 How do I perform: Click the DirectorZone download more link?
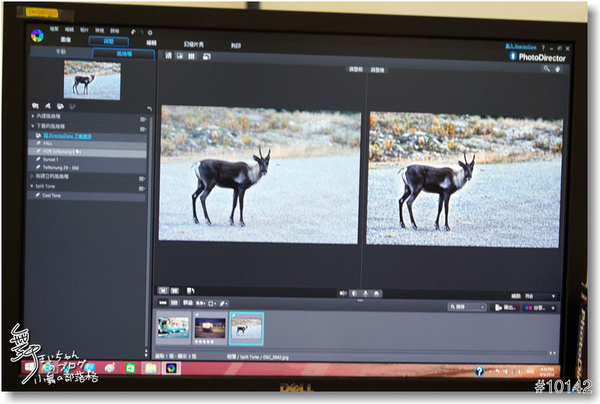pyautogui.click(x=67, y=135)
